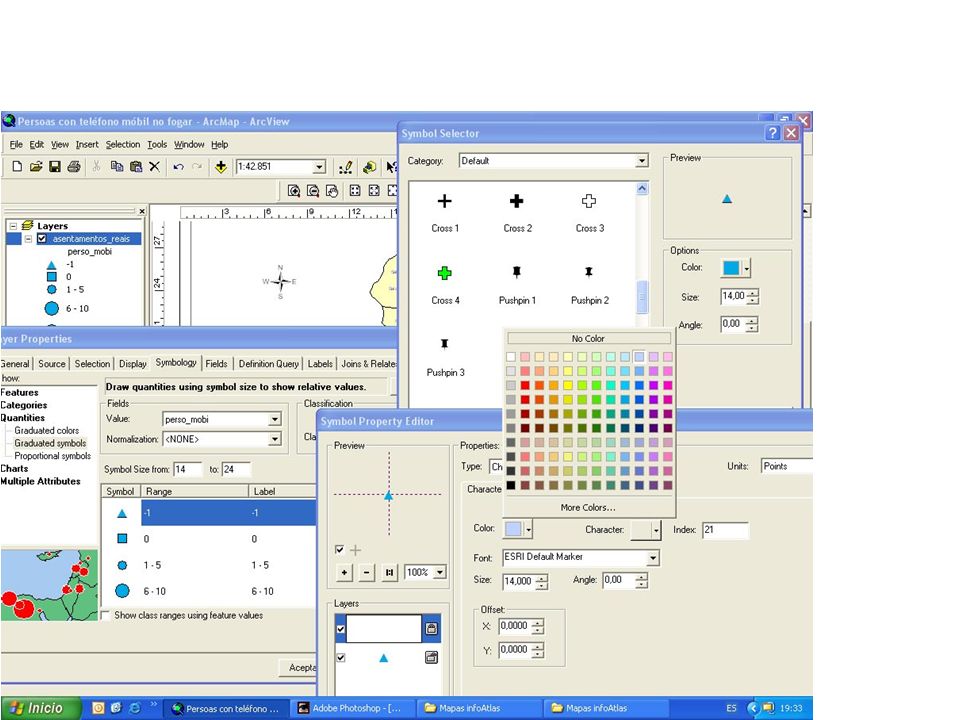Click the light blue Color swatch in editor

[513, 529]
